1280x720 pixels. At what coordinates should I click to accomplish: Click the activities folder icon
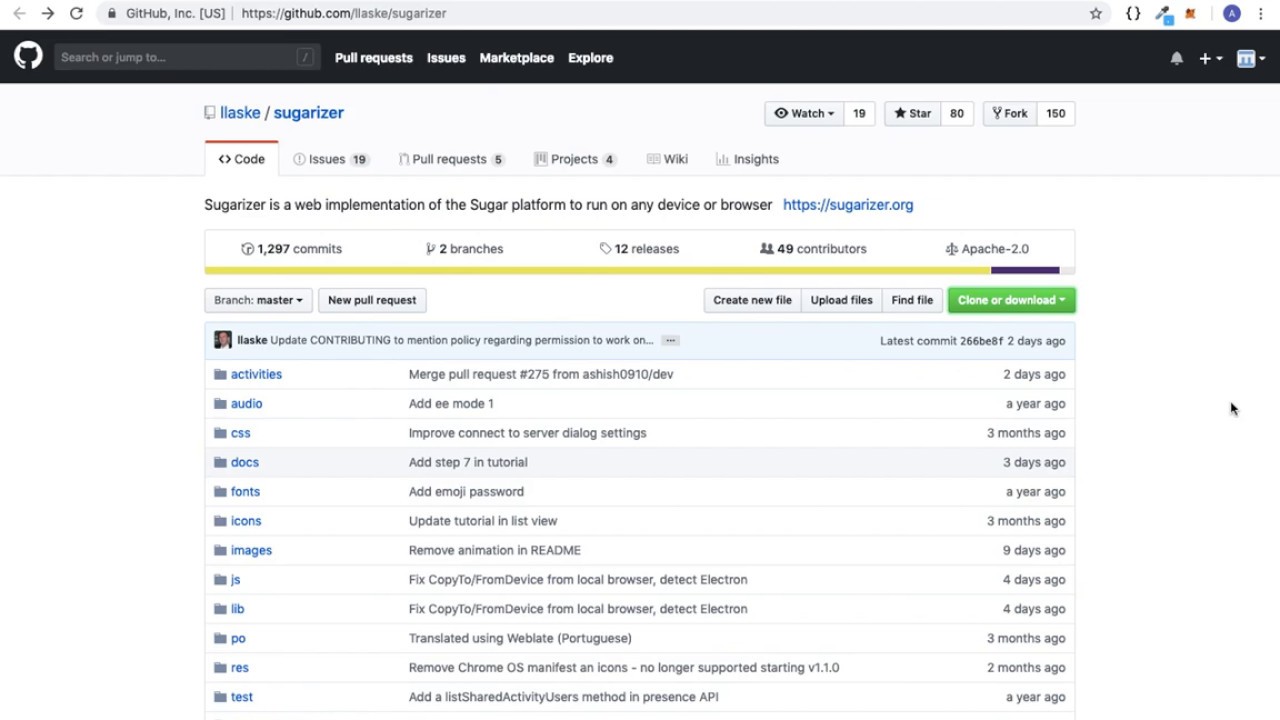[x=220, y=374]
